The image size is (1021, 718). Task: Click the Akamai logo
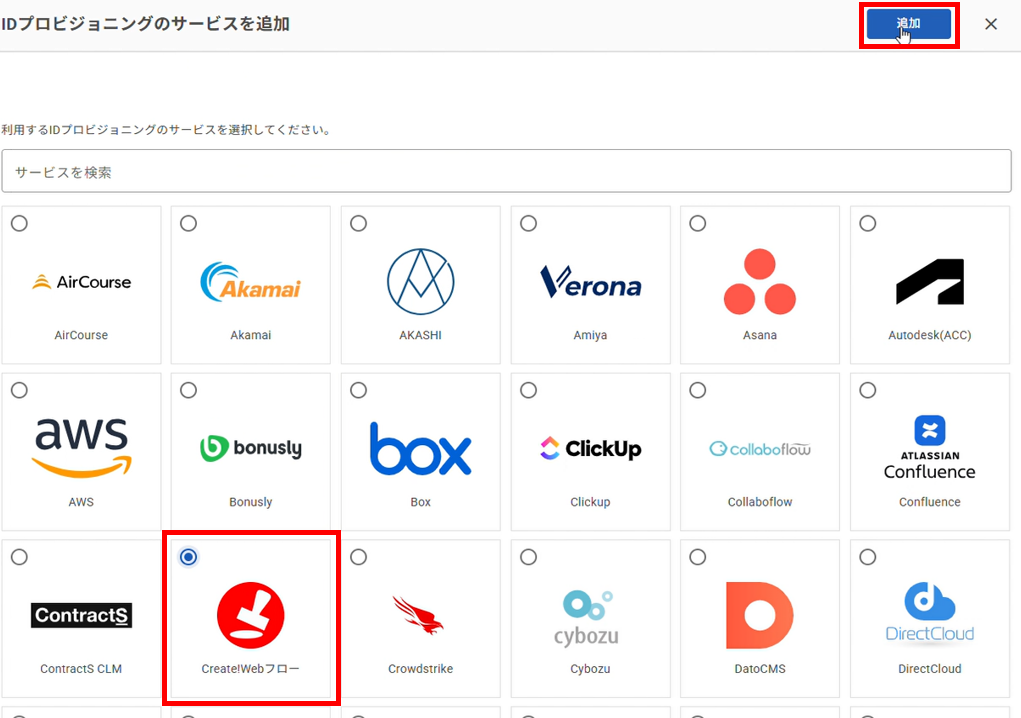(x=251, y=282)
